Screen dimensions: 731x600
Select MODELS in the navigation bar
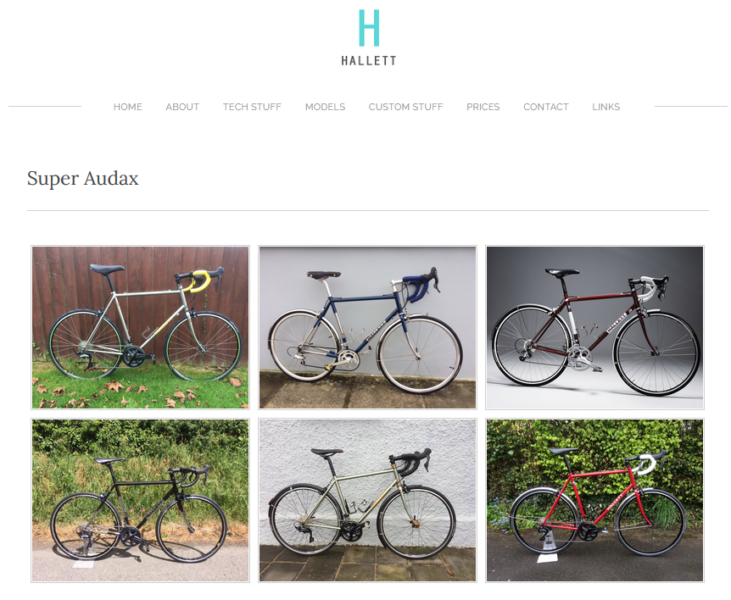325,107
